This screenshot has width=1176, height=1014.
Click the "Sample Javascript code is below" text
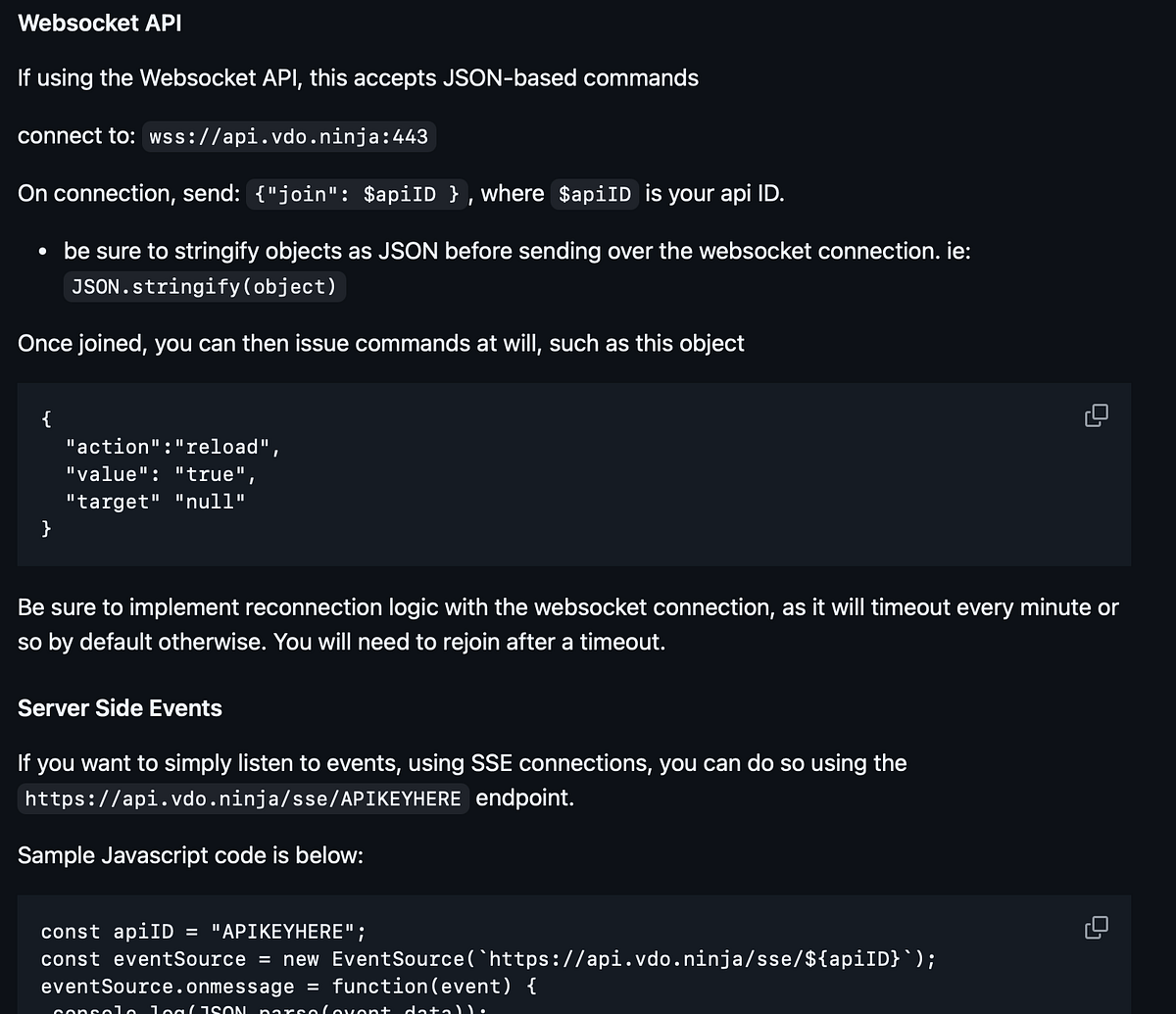(x=191, y=854)
